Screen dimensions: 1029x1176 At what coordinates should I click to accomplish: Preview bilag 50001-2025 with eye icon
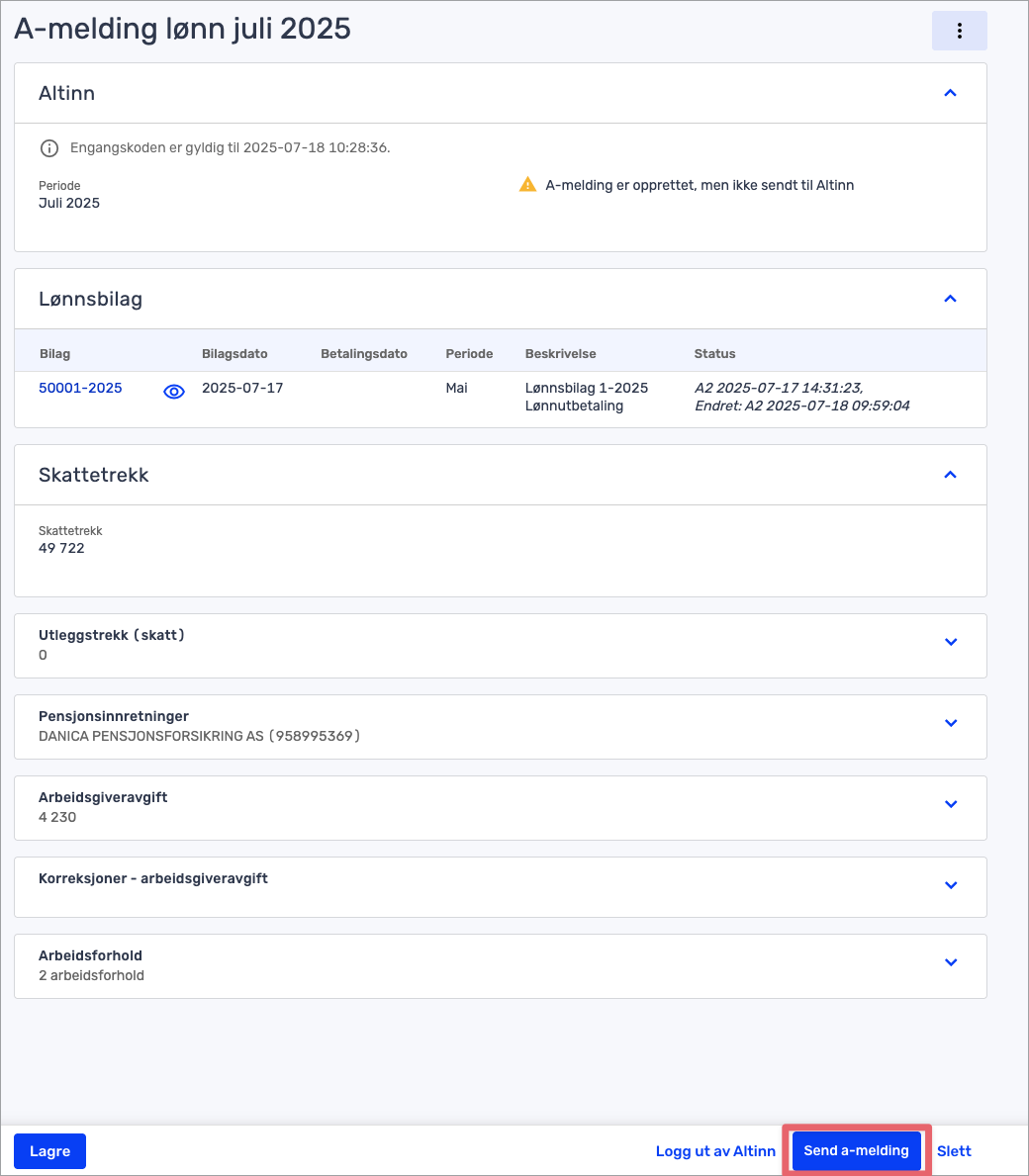[x=174, y=392]
